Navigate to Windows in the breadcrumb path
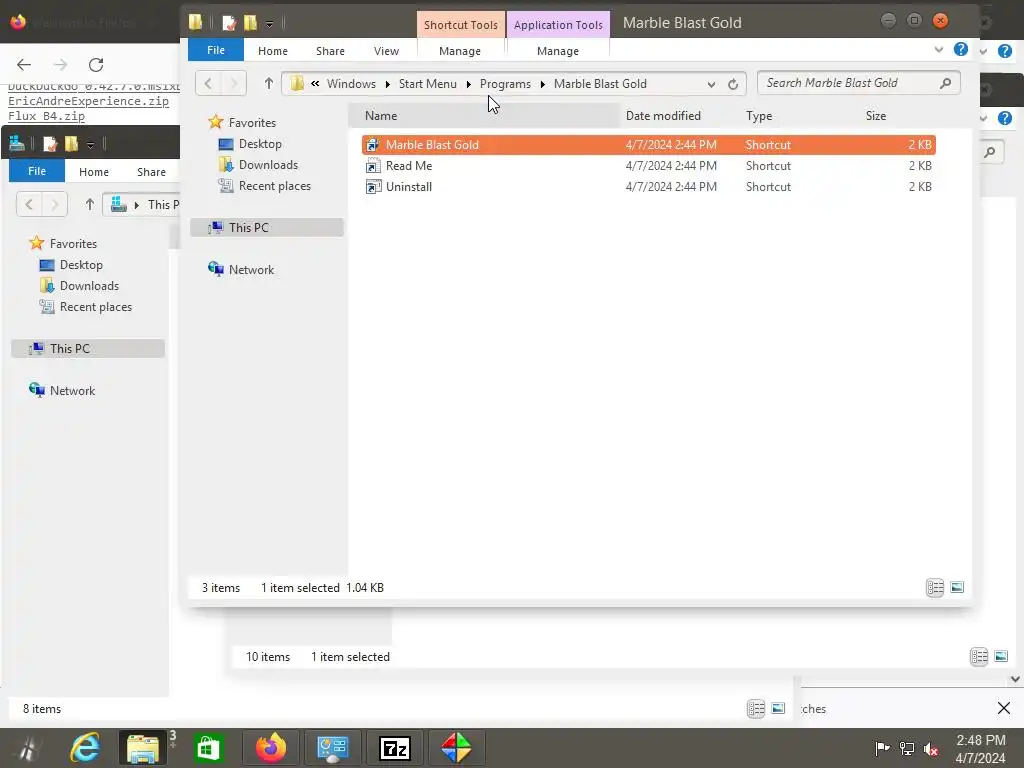The image size is (1024, 768). coord(351,84)
